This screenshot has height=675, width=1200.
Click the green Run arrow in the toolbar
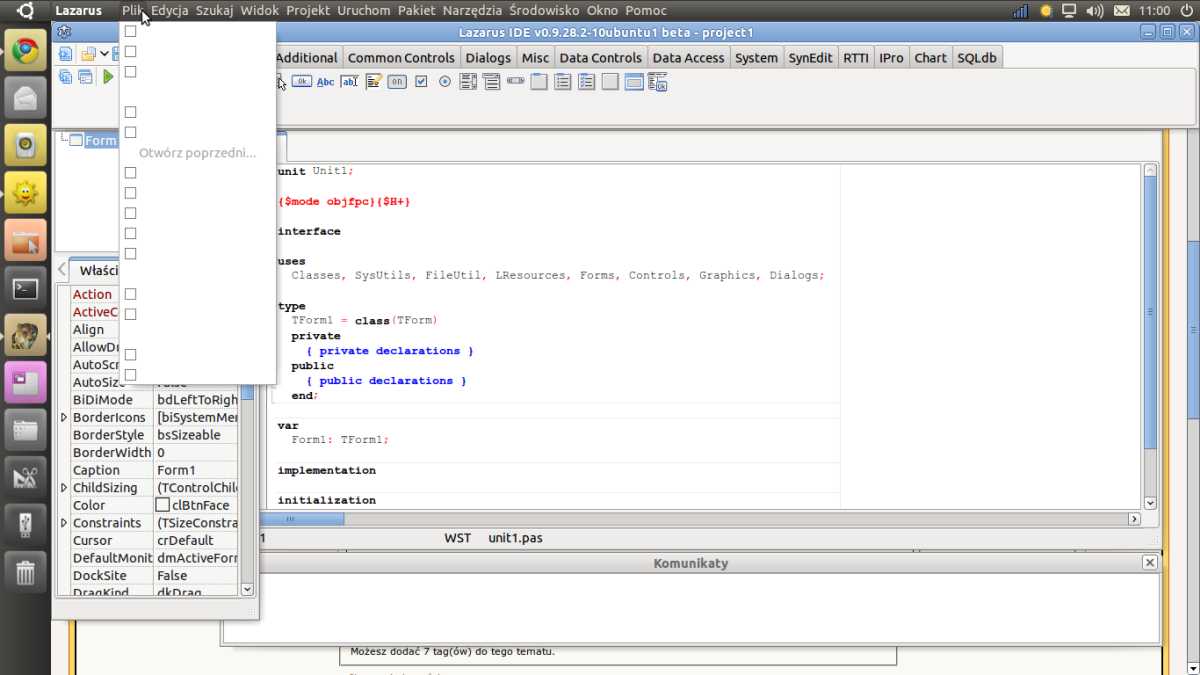[108, 77]
